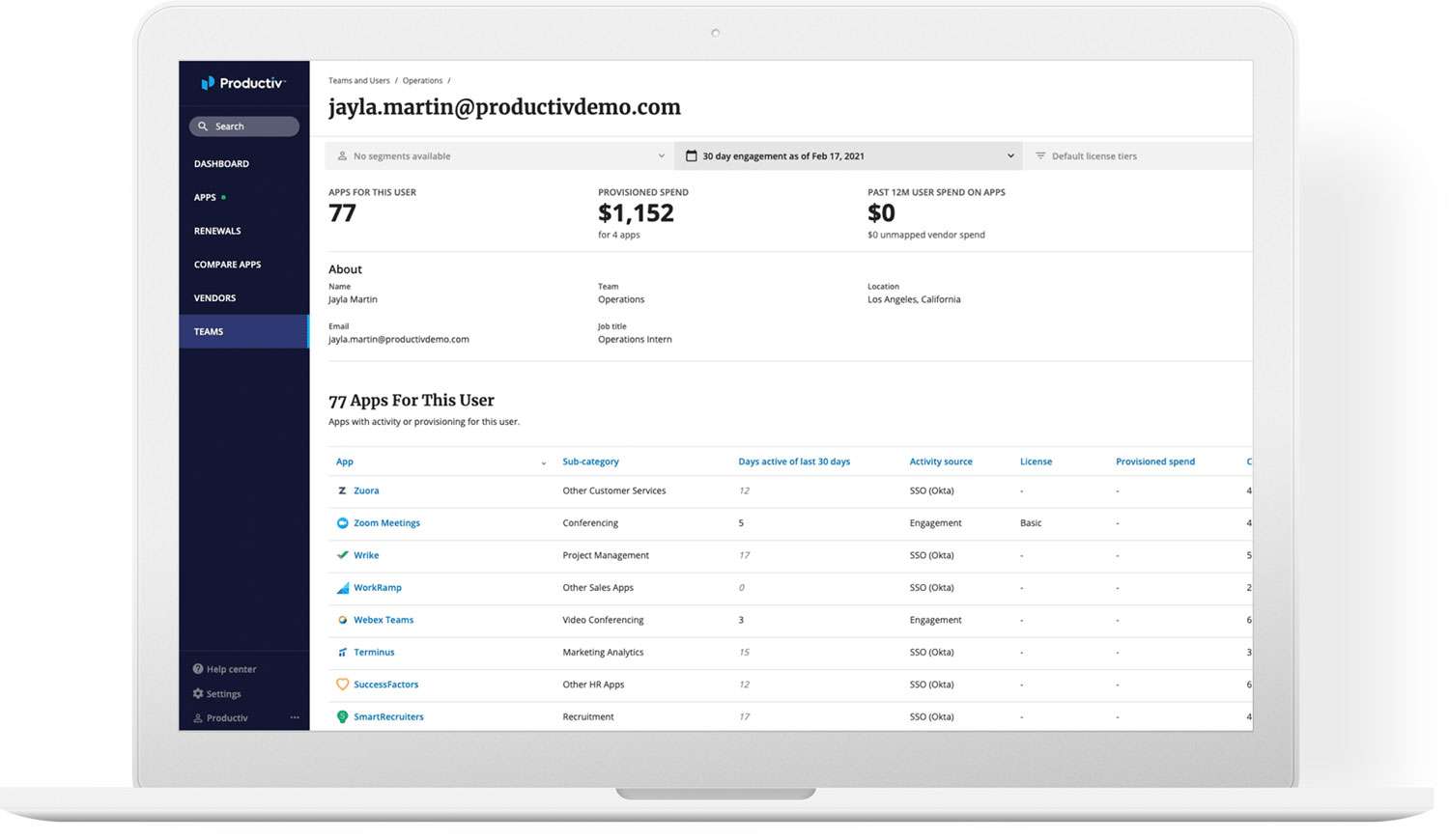This screenshot has width=1449, height=840.
Task: Click the Conferencing sub-category cell
Action: (590, 523)
